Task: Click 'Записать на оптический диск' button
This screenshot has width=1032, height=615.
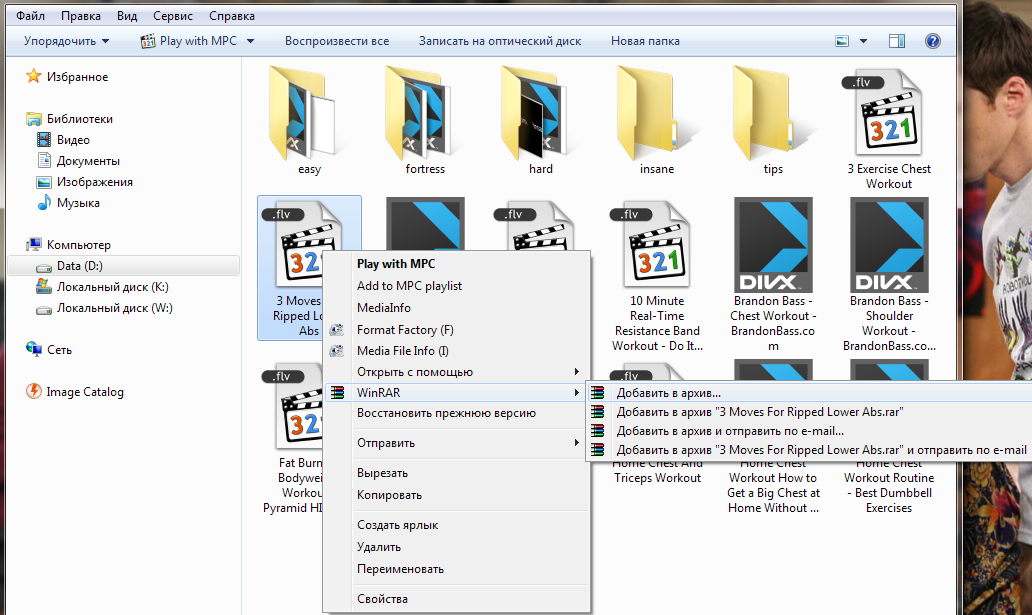Action: [499, 41]
